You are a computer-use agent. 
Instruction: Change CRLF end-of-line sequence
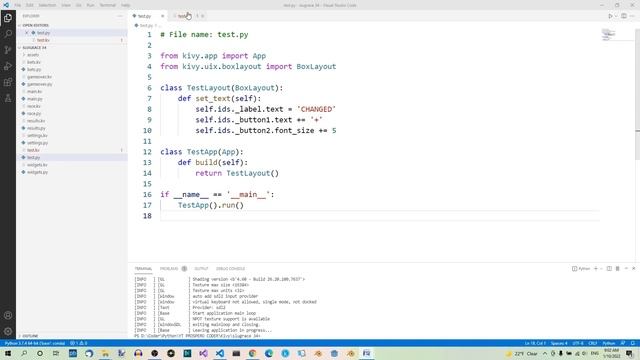pyautogui.click(x=593, y=343)
